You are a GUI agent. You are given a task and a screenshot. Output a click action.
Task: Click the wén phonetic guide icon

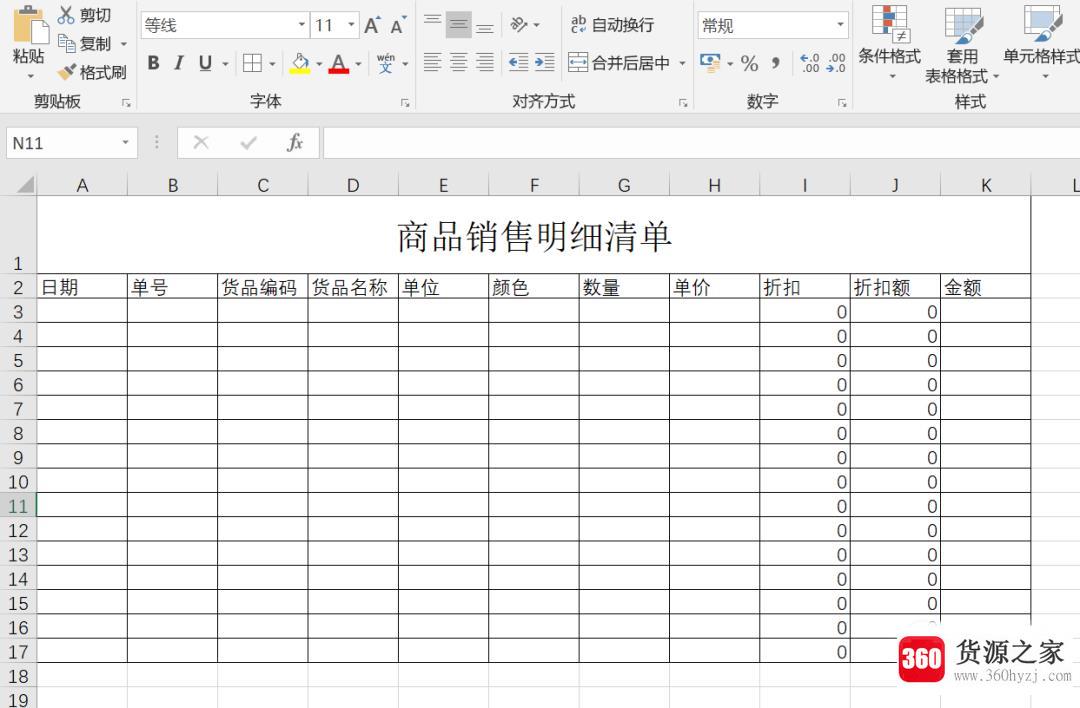click(386, 63)
